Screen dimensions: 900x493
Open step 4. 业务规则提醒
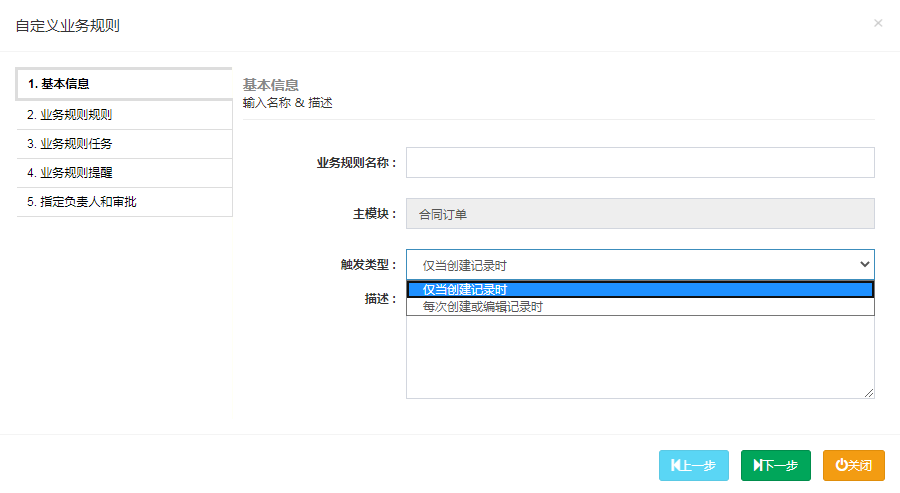(124, 173)
